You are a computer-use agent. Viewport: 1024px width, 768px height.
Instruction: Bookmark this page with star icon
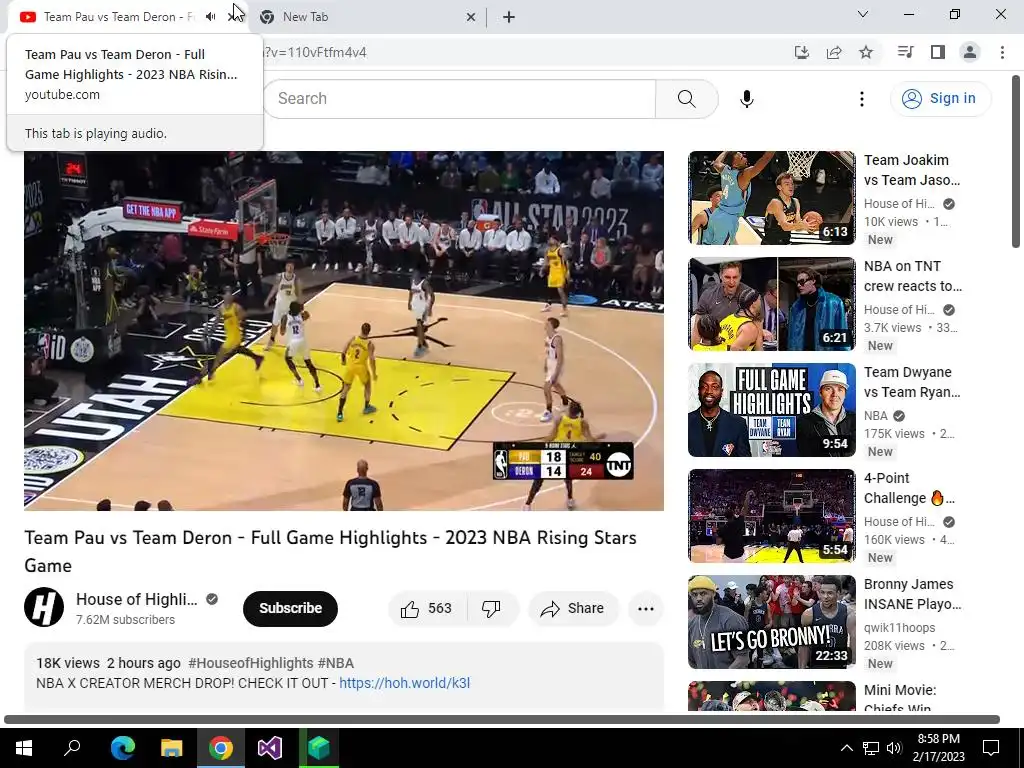click(866, 52)
